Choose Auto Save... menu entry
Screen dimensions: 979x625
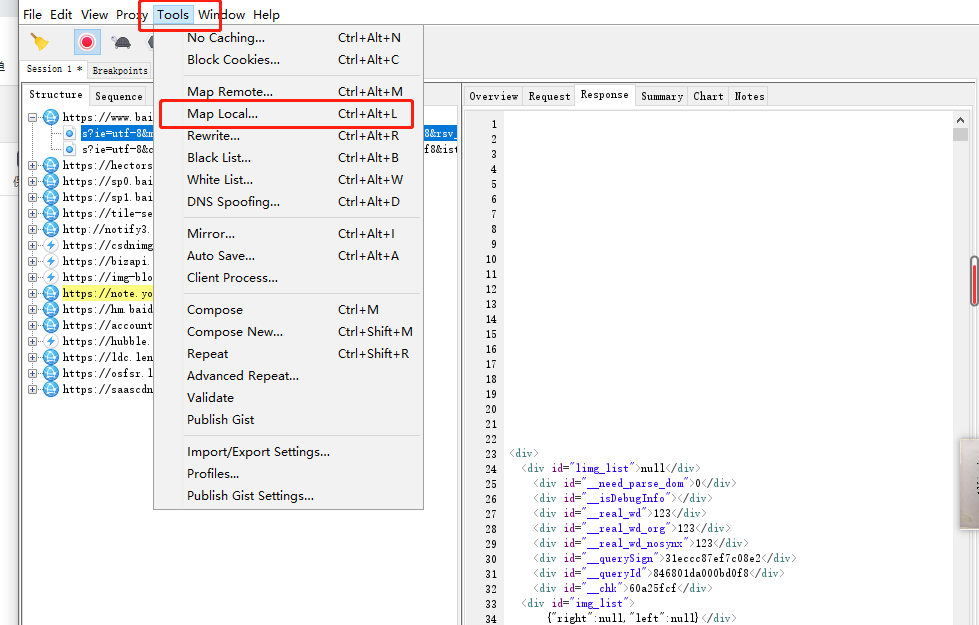click(288, 255)
